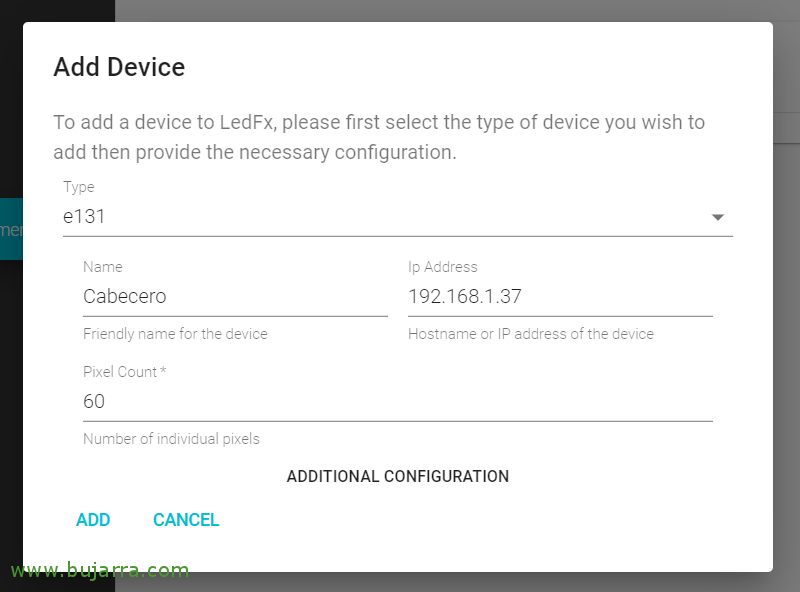Focus the Ip Address field with 192.168.1.37
Viewport: 800px width, 592px height.
click(559, 296)
